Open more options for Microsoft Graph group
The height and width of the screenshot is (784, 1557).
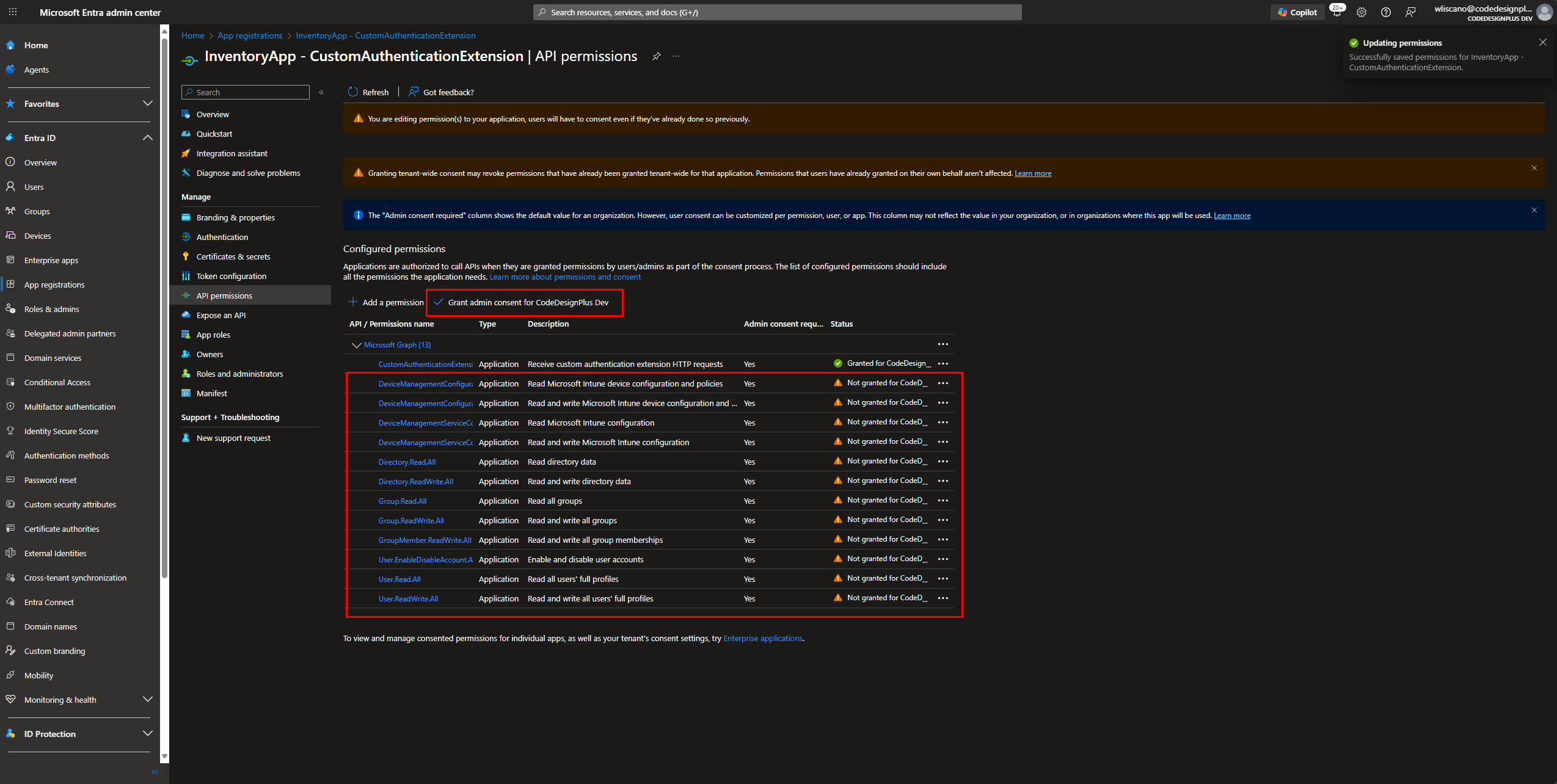943,344
